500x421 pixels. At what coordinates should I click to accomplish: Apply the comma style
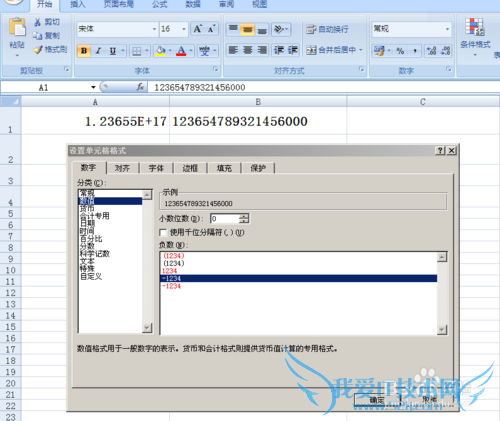click(415, 51)
